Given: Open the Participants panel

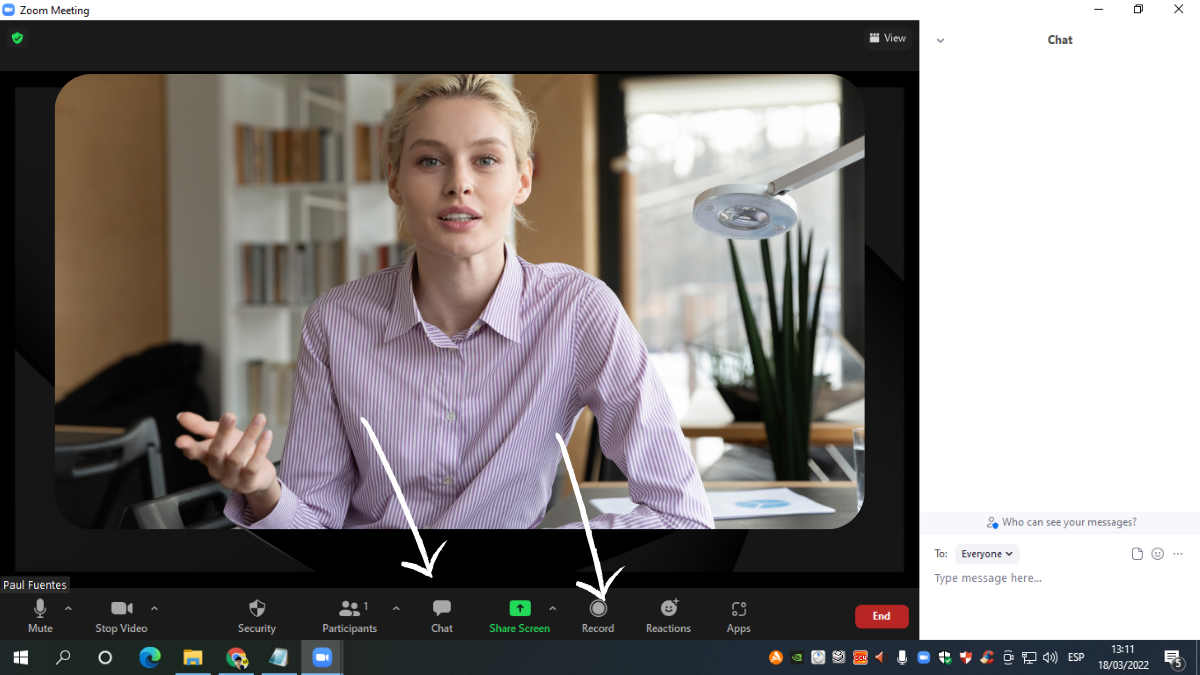Looking at the screenshot, I should (347, 614).
